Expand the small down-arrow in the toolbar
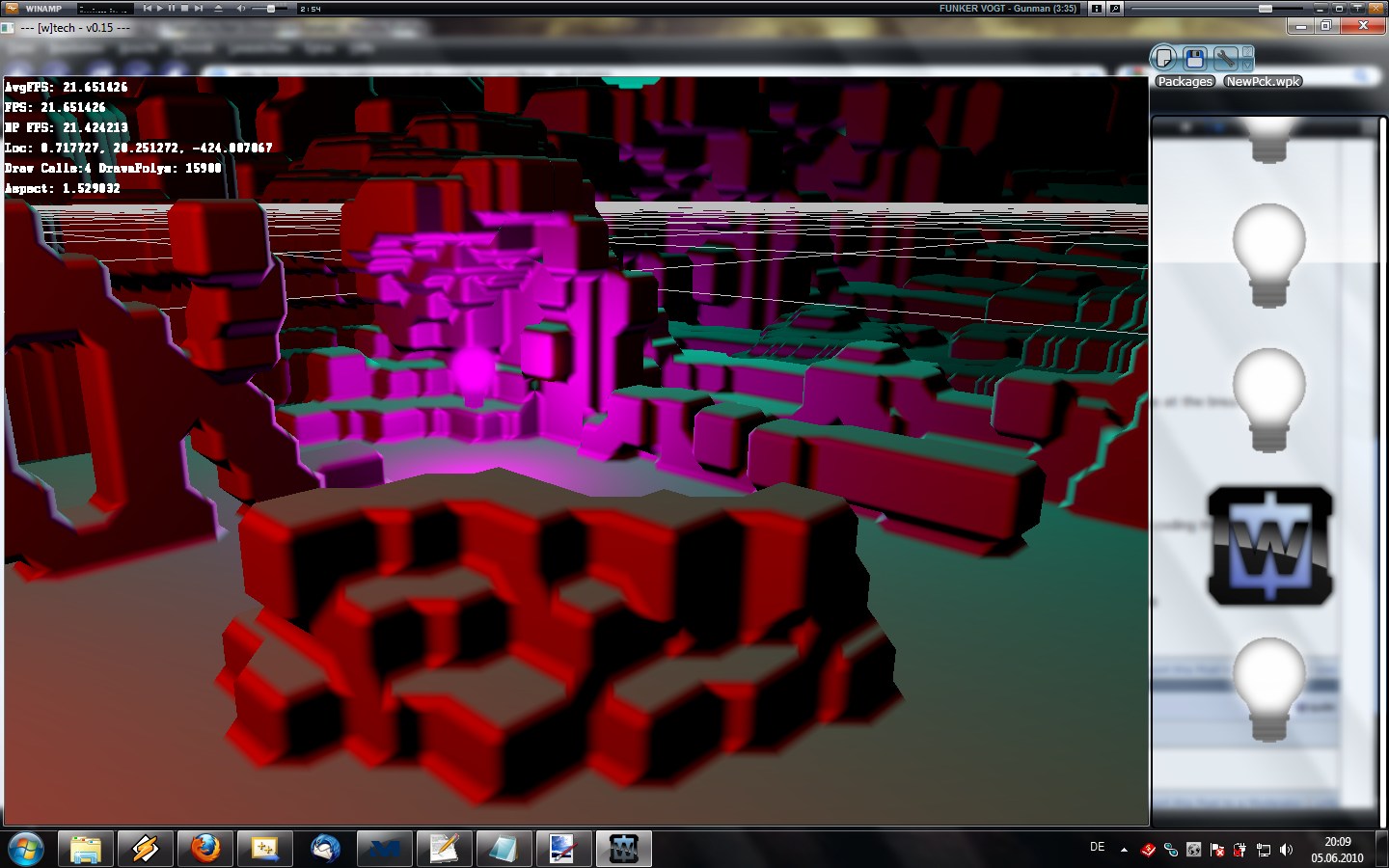The image size is (1389, 868). 1247,65
